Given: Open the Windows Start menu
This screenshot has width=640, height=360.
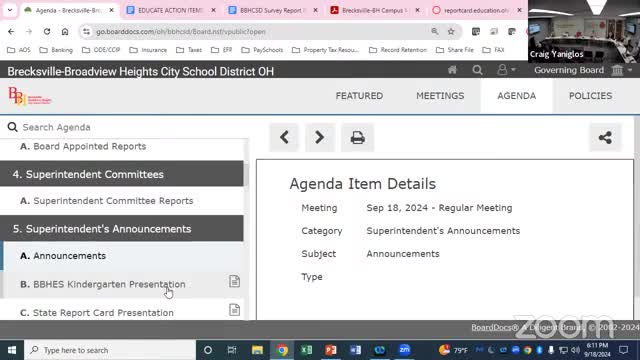Looking at the screenshot, I should tap(12, 350).
